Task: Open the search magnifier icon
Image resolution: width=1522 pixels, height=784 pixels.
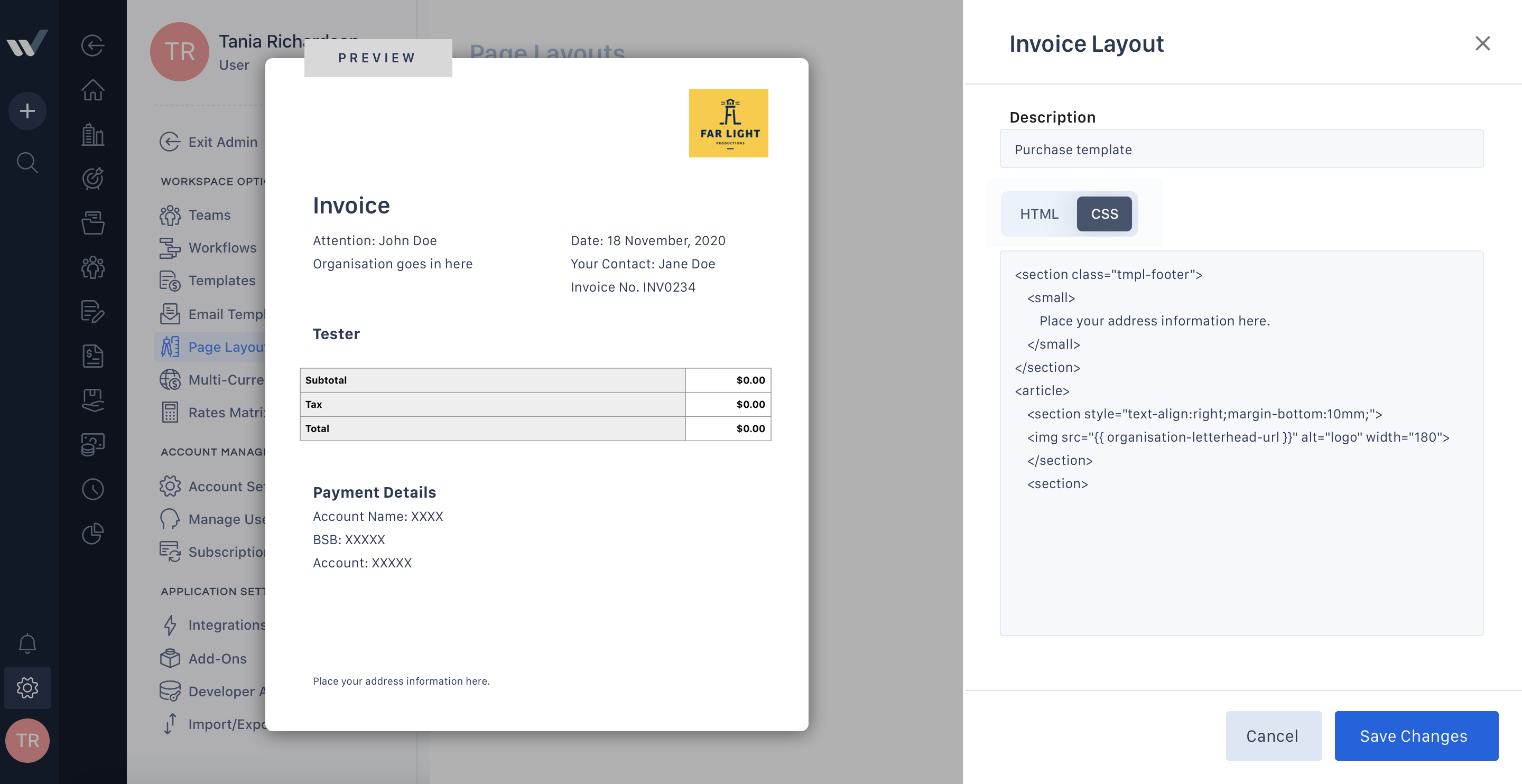Action: click(27, 163)
